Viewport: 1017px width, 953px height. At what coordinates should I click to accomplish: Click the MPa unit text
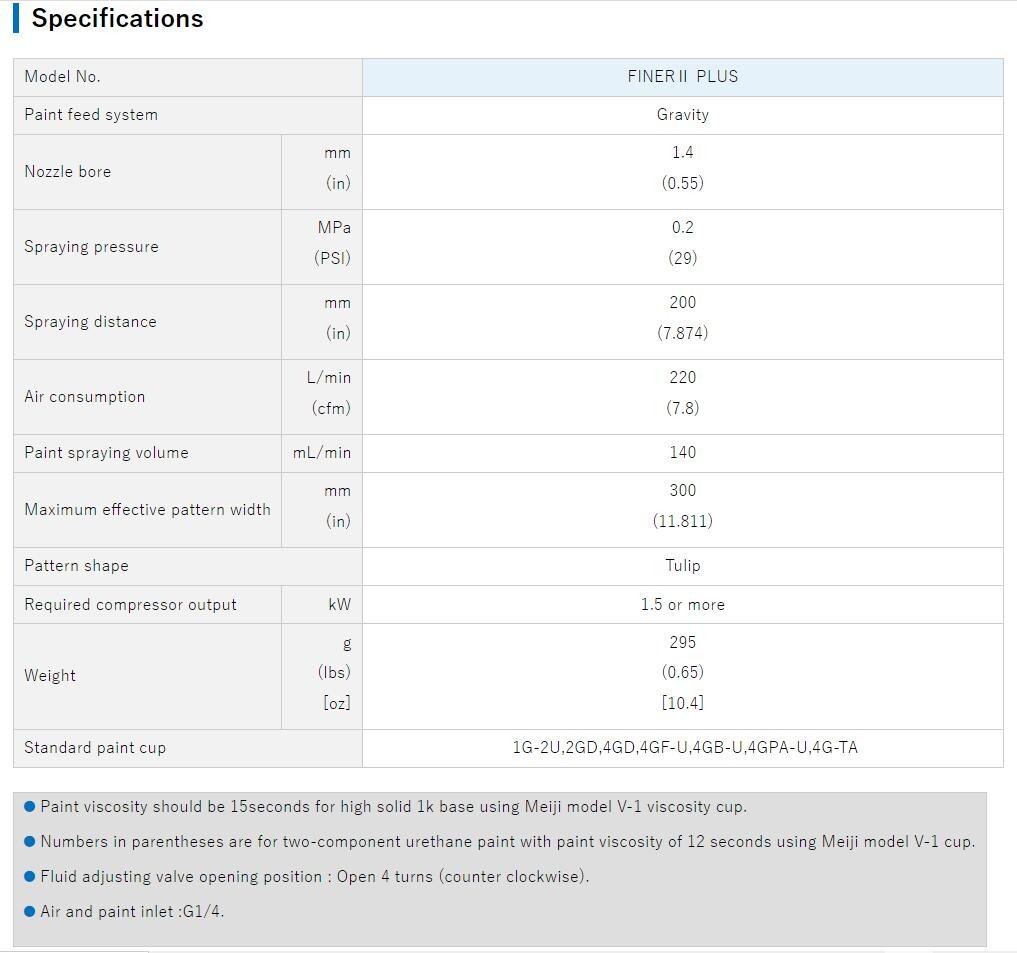[334, 228]
